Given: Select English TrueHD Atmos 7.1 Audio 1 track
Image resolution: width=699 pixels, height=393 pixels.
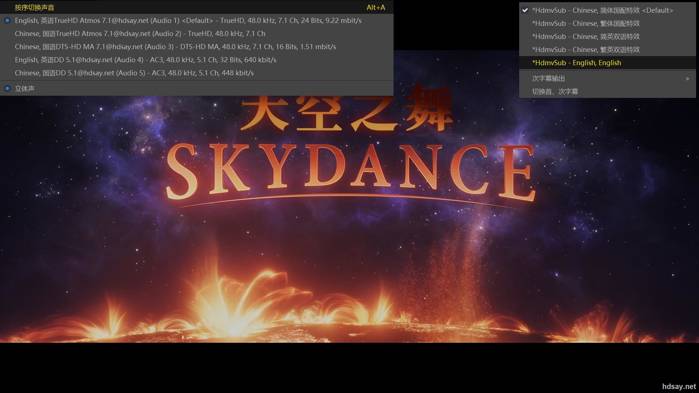Looking at the screenshot, I should pos(196,20).
